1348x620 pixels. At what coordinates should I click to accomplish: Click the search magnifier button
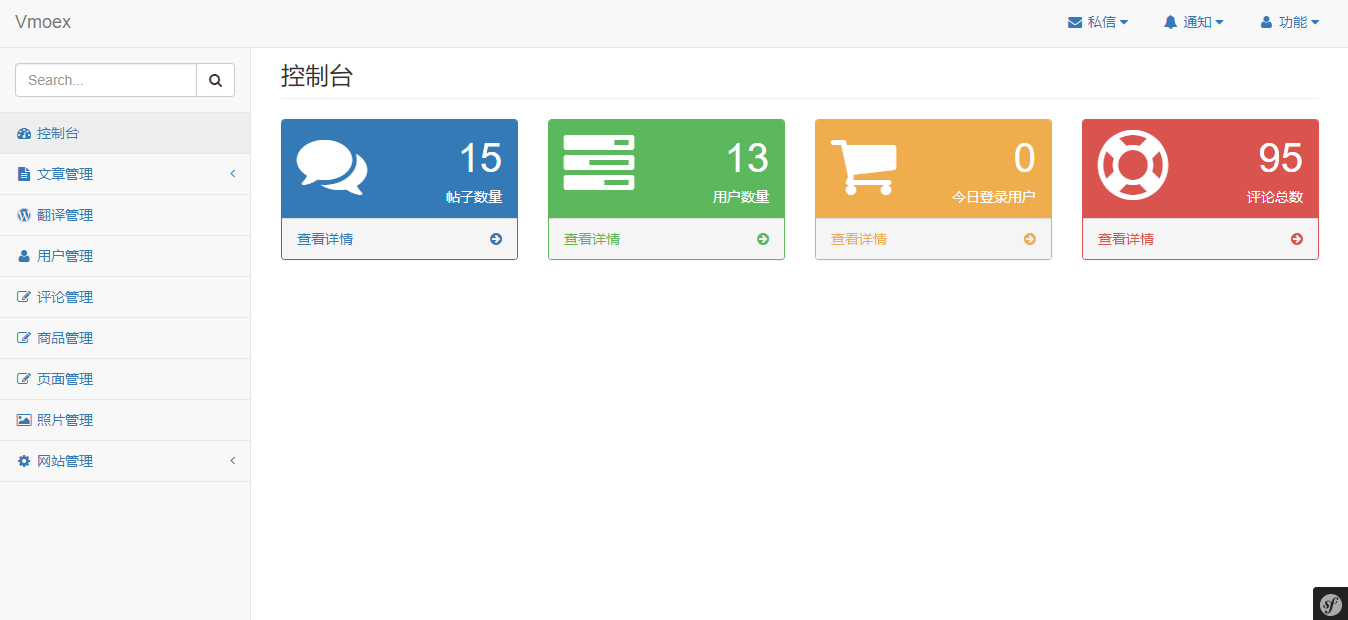click(215, 80)
